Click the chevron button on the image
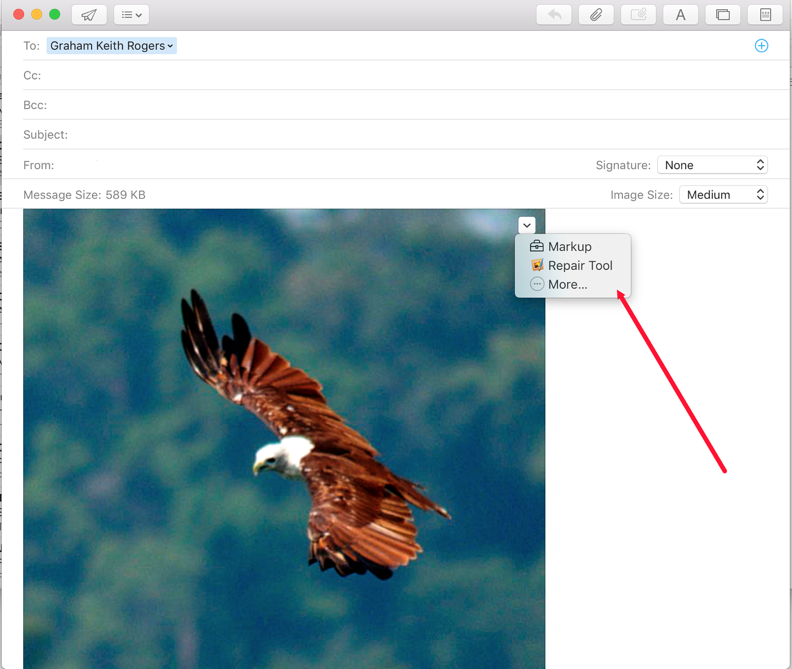This screenshot has height=669, width=792. (x=527, y=225)
